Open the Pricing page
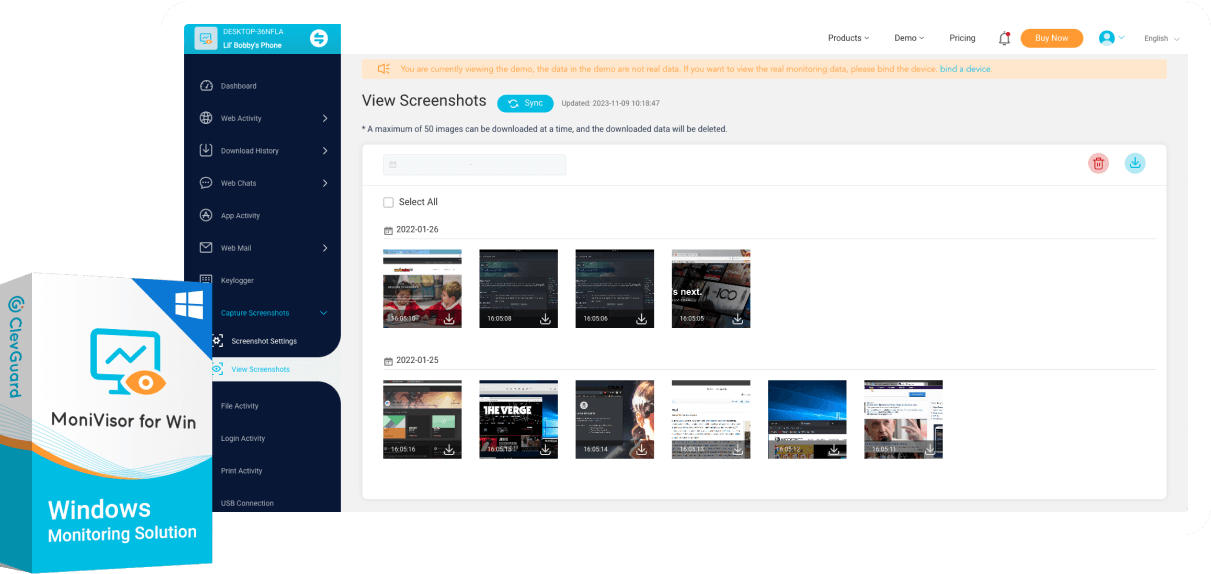This screenshot has height=574, width=1211. (962, 38)
